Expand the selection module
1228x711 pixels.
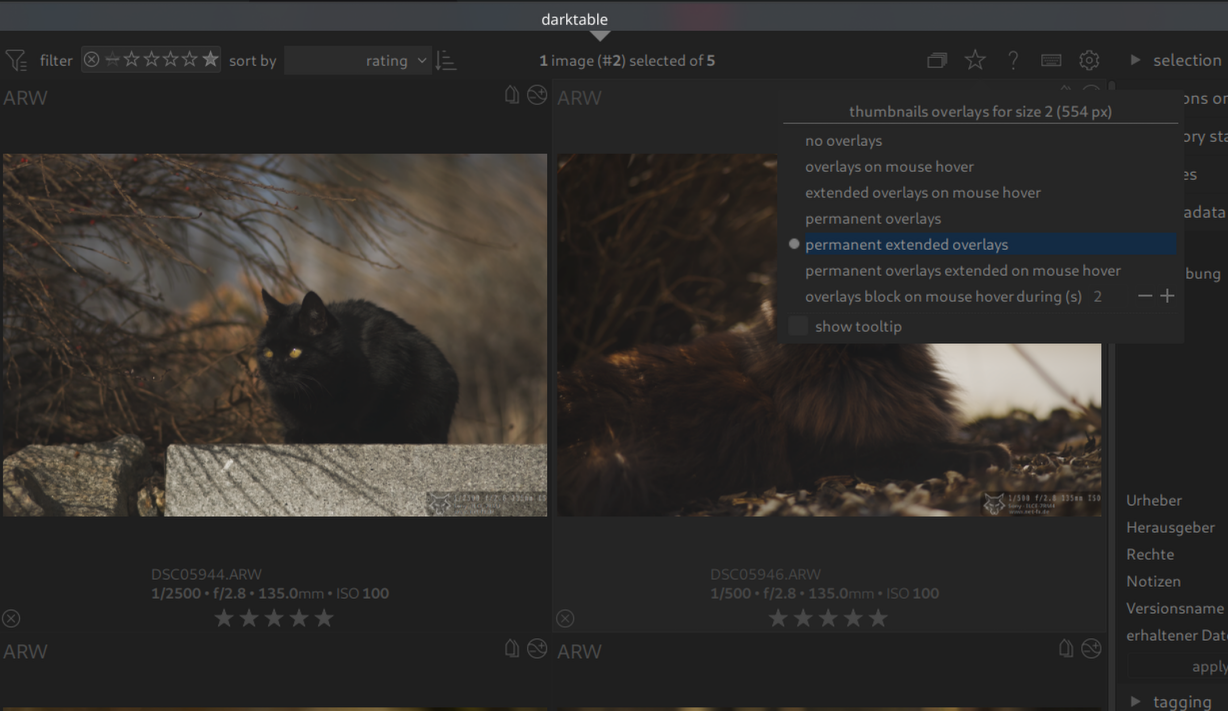click(x=1175, y=61)
